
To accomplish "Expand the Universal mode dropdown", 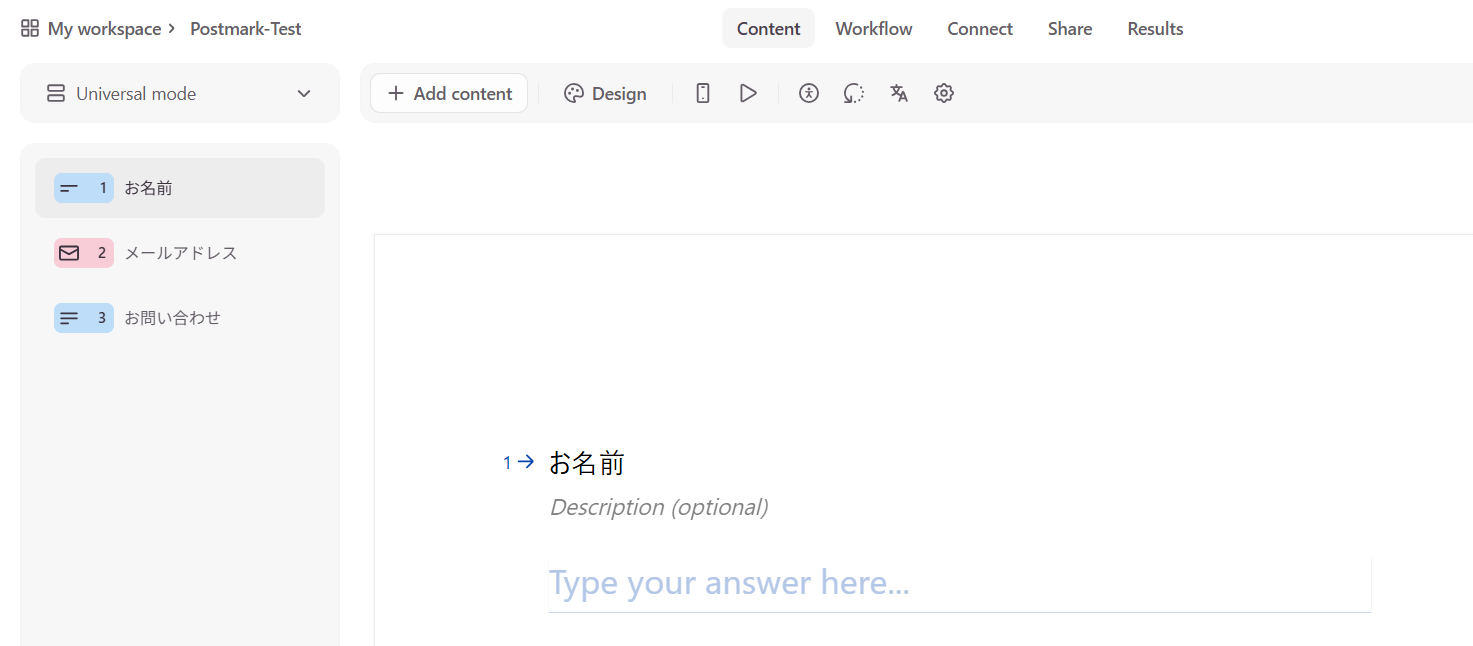I will [x=180, y=93].
